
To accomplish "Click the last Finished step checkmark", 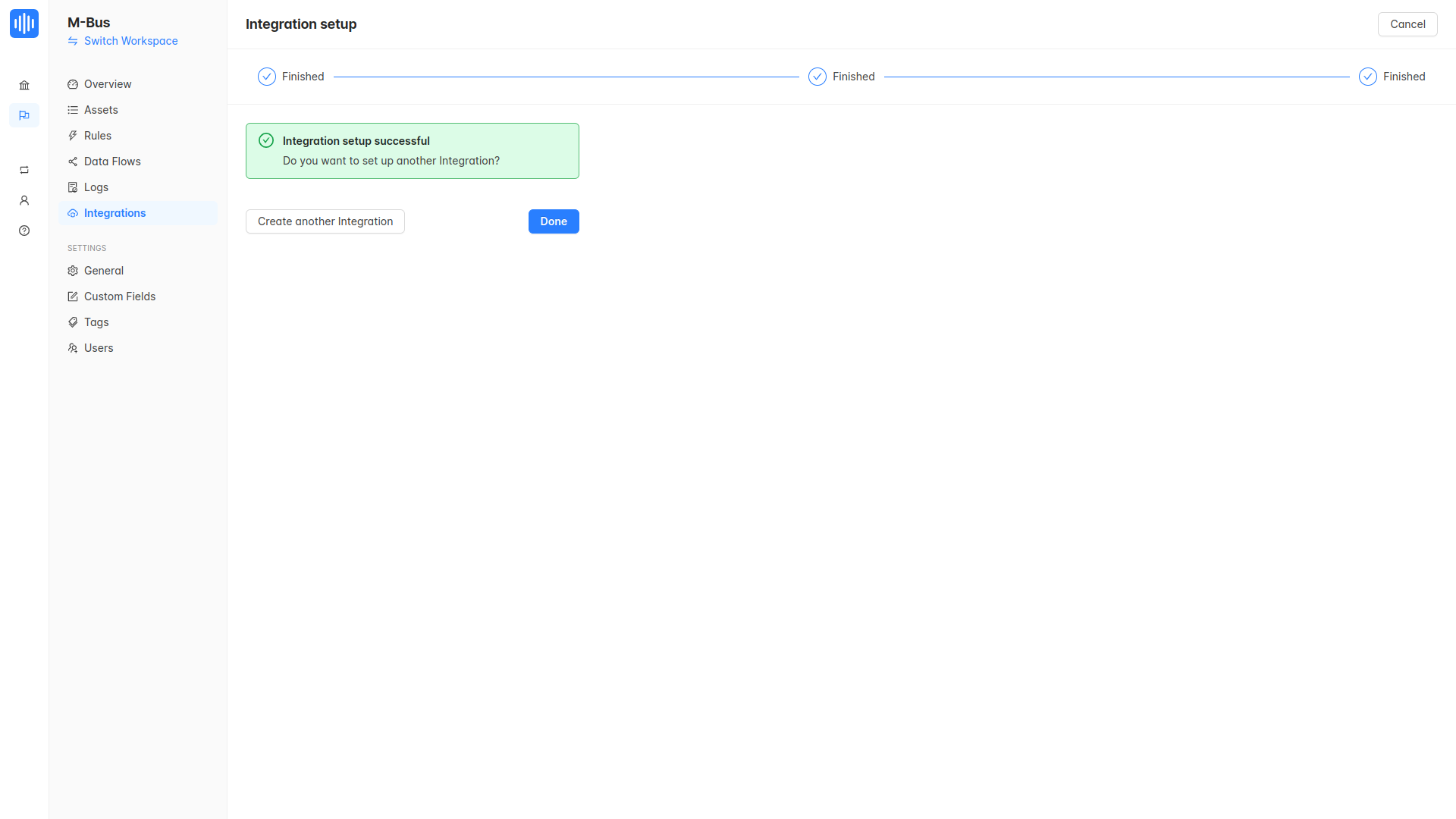I will 1368,77.
